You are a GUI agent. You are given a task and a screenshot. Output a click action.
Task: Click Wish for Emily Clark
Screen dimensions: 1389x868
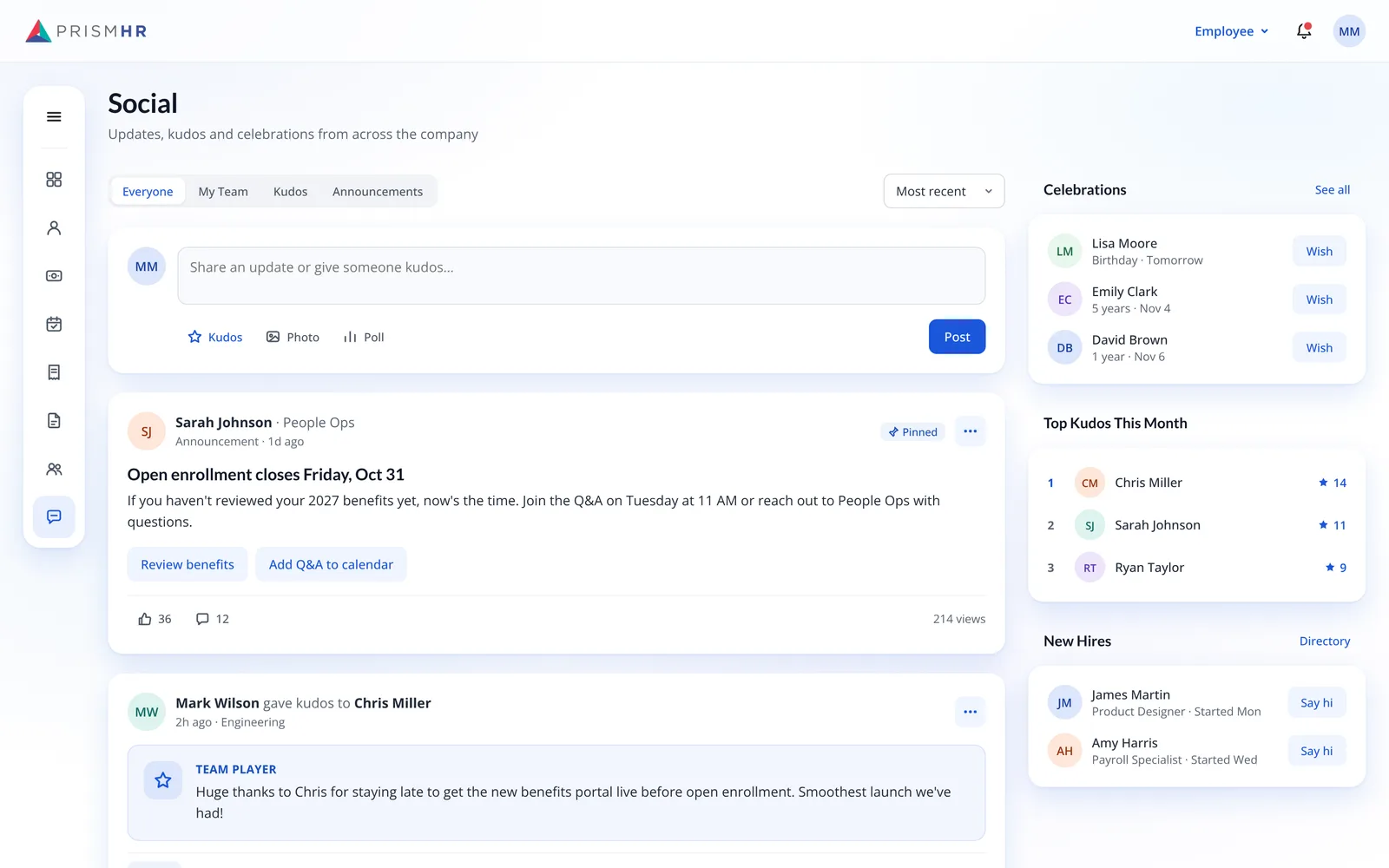1319,299
